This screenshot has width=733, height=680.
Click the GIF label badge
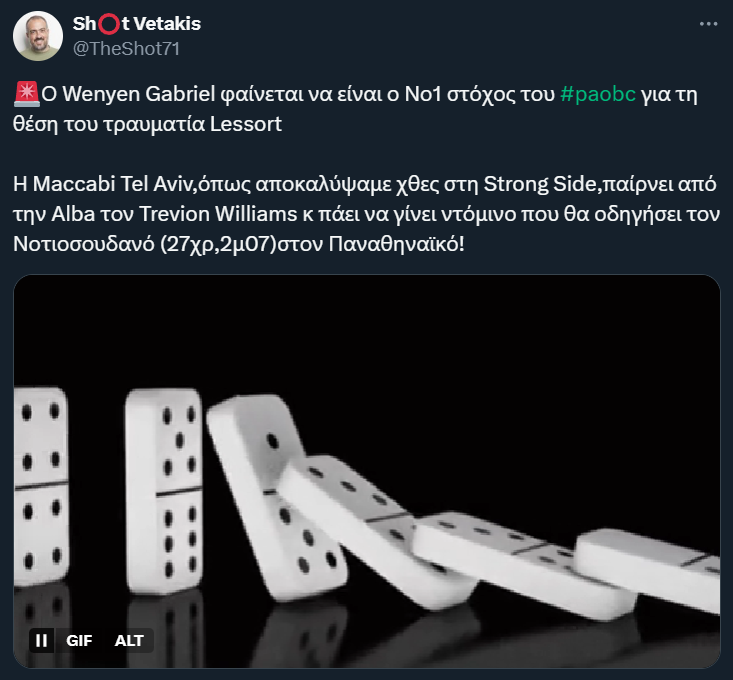pos(79,640)
